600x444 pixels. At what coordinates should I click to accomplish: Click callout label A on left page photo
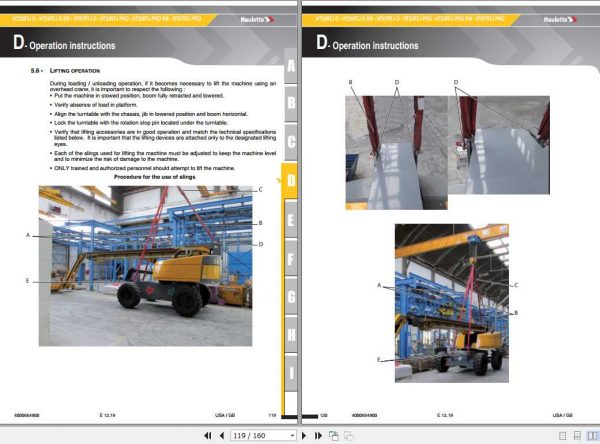point(28,235)
